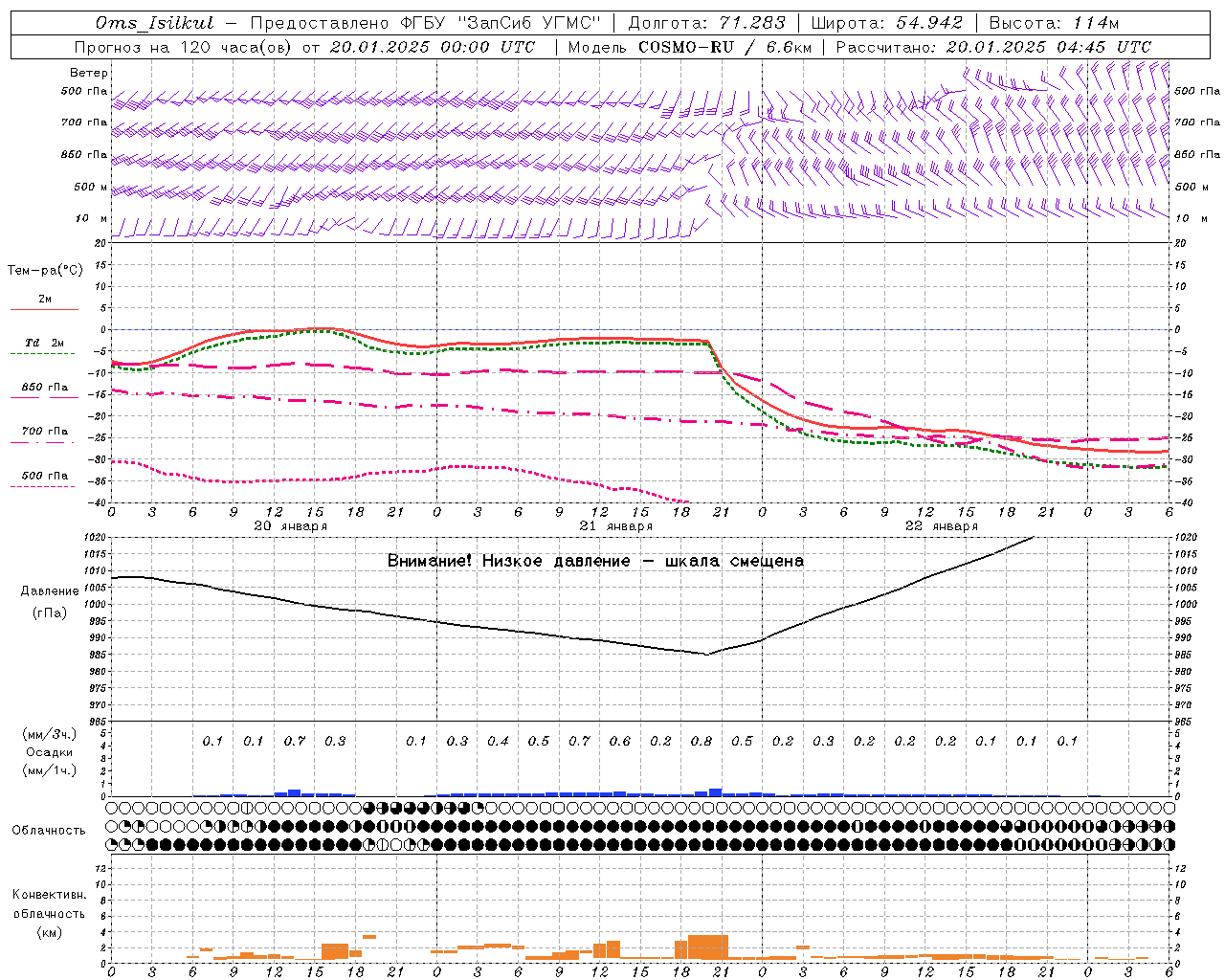Click the legend line sample under 2м label
The height and width of the screenshot is (980, 1225).
[x=44, y=309]
